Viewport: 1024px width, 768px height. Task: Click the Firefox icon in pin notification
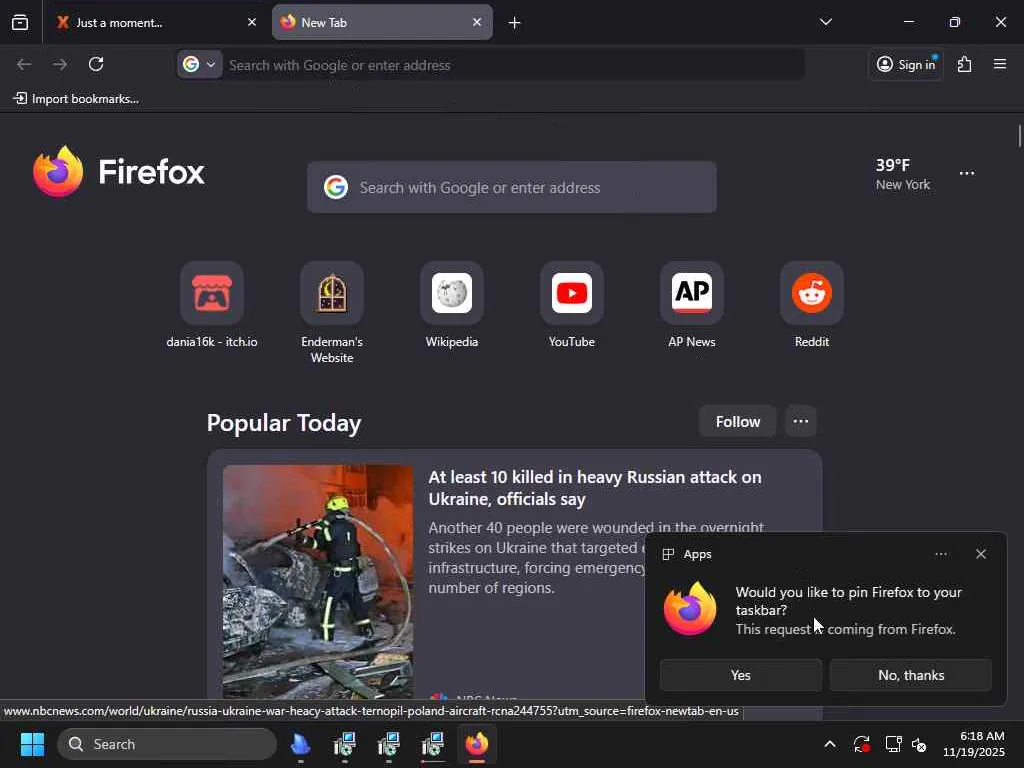(x=690, y=609)
